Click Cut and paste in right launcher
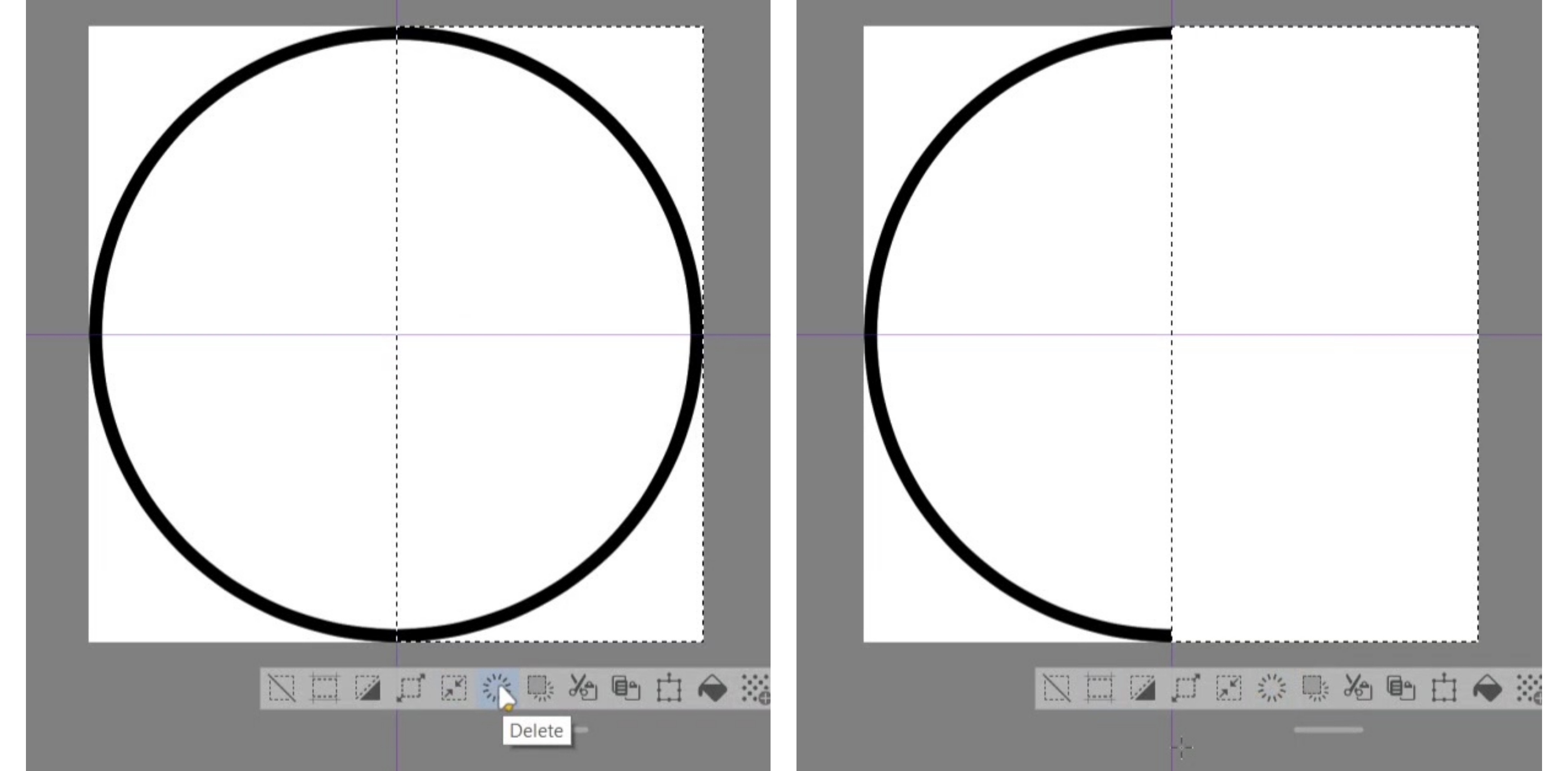1568x771 pixels. tap(1358, 688)
